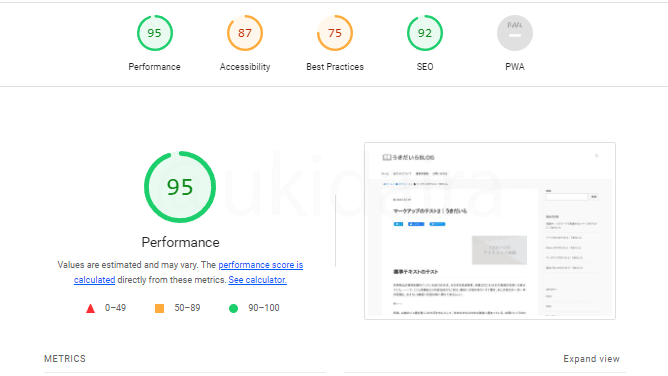Open the Best Practices score gauge 75
Screen dimensions: 668x376
point(335,33)
